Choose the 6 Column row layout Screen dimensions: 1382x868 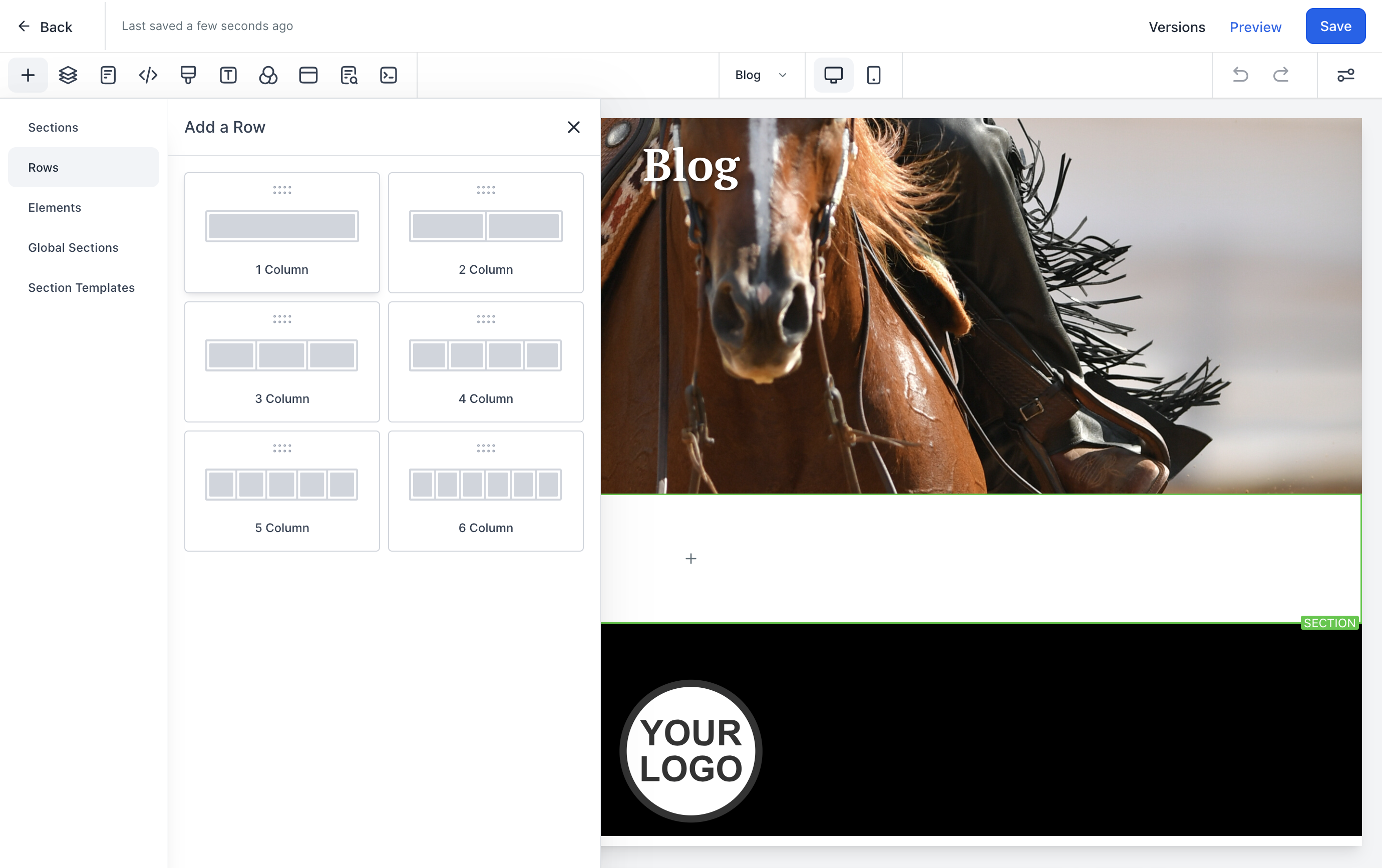[x=486, y=491]
